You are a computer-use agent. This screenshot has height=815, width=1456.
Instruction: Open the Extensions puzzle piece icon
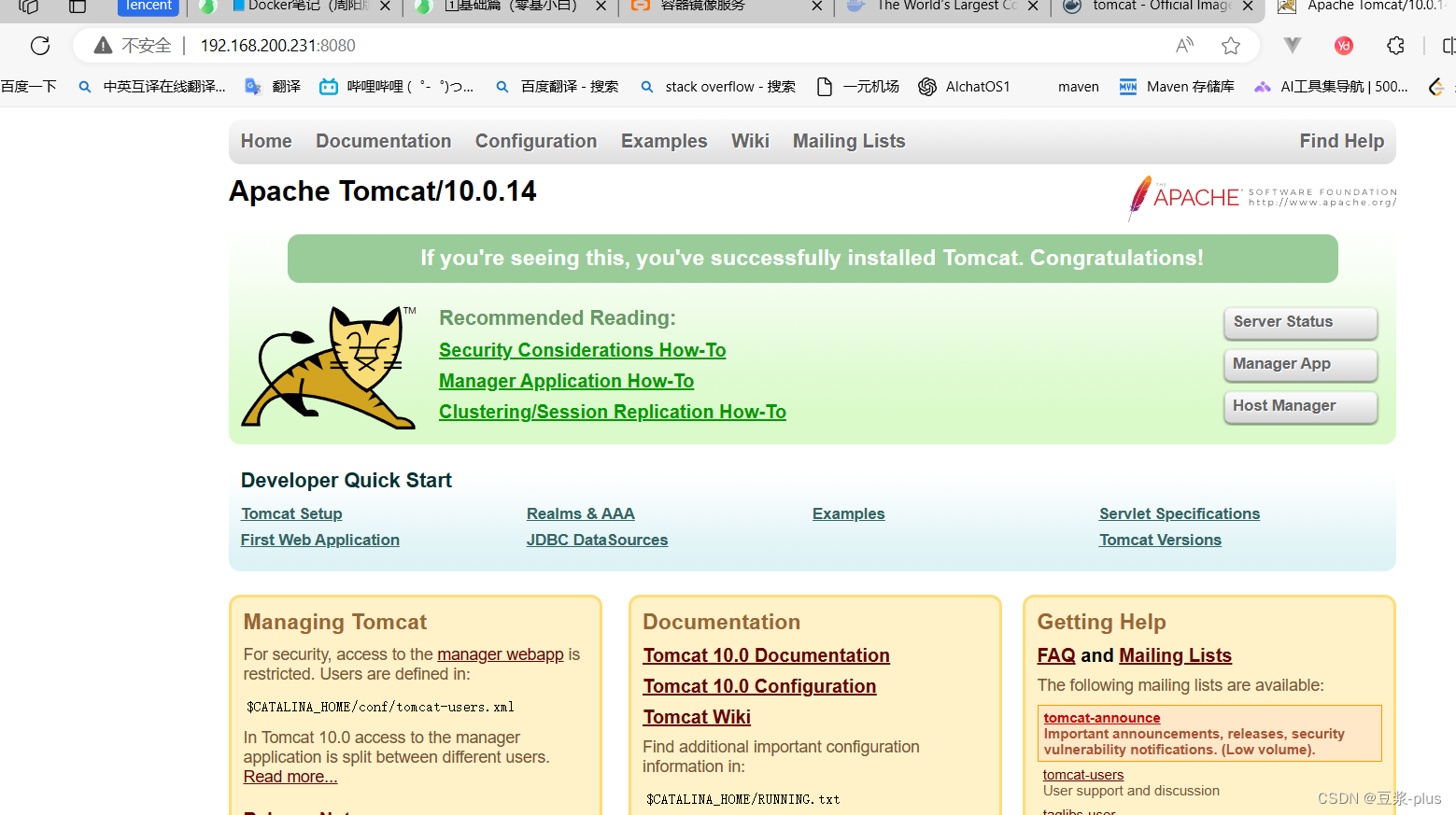coord(1395,45)
